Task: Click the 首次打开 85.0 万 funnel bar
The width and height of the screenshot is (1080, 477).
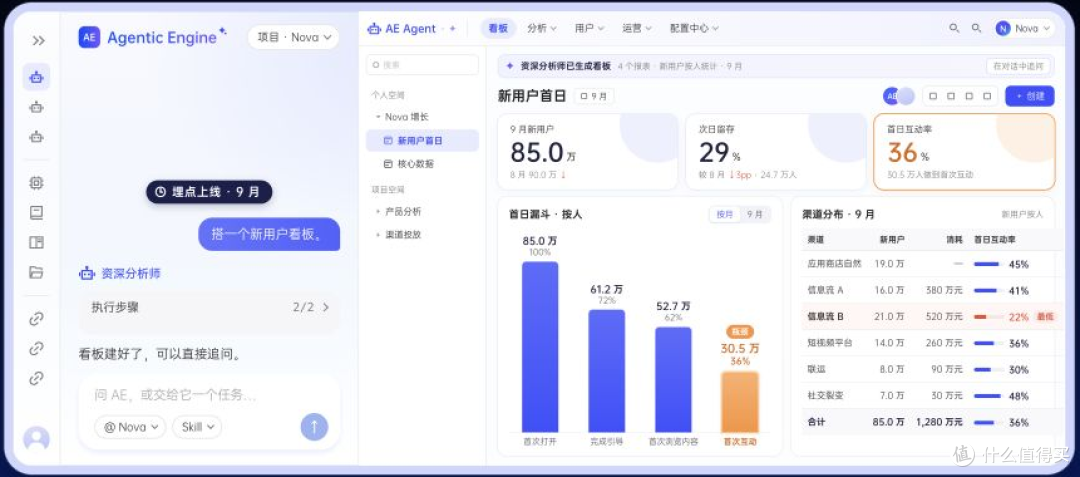Action: tap(540, 347)
